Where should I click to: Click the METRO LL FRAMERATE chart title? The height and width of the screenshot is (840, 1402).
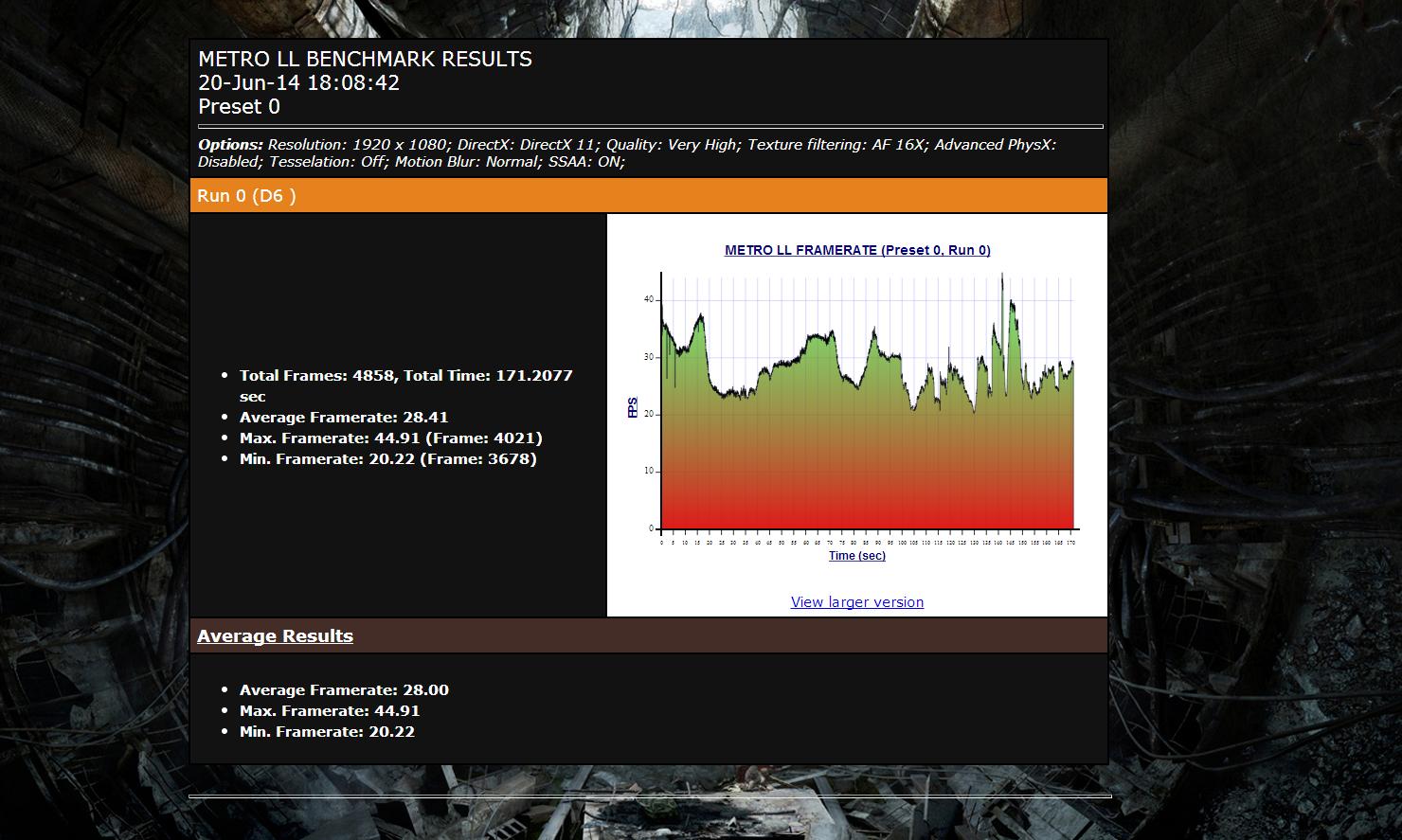point(857,250)
